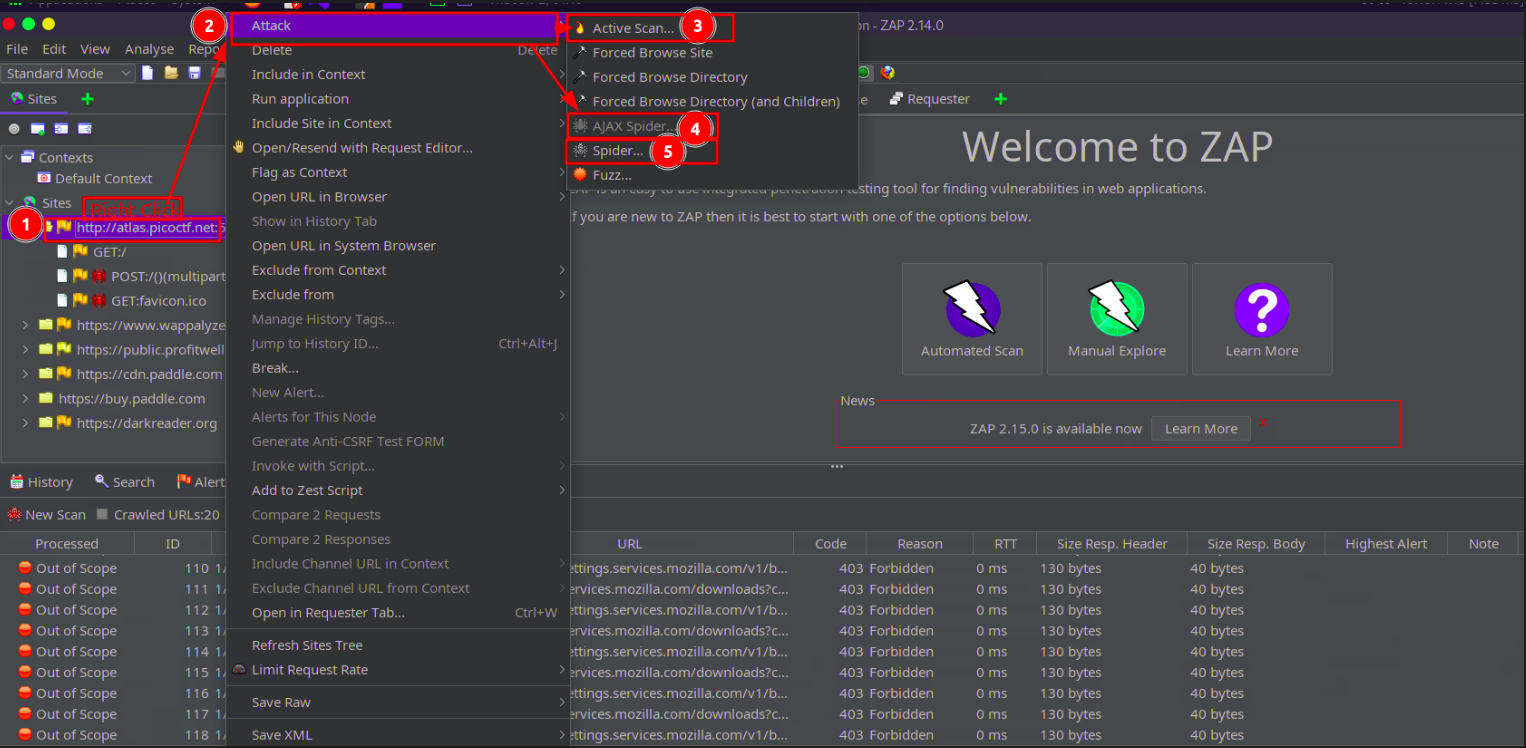Dismiss the news with the red X
The image size is (1526, 748).
(1263, 423)
